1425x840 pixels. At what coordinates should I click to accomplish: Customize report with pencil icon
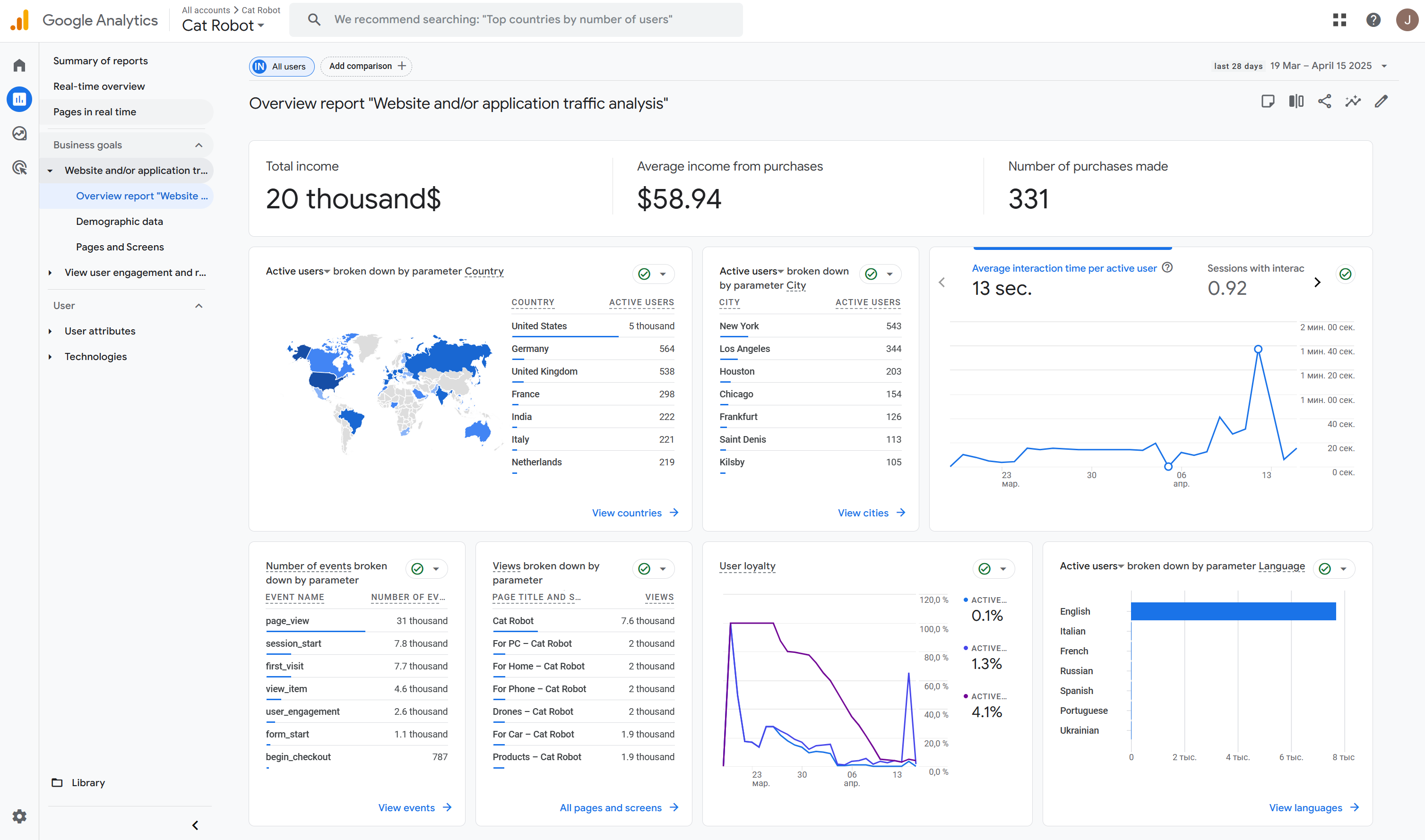[1381, 101]
